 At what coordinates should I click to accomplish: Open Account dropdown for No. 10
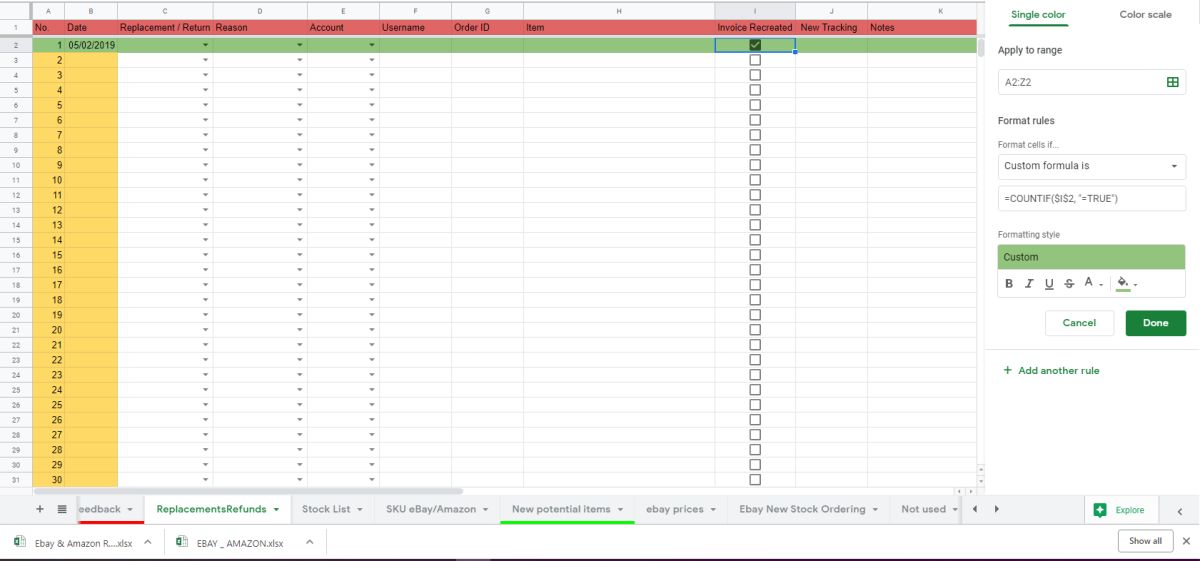[372, 180]
